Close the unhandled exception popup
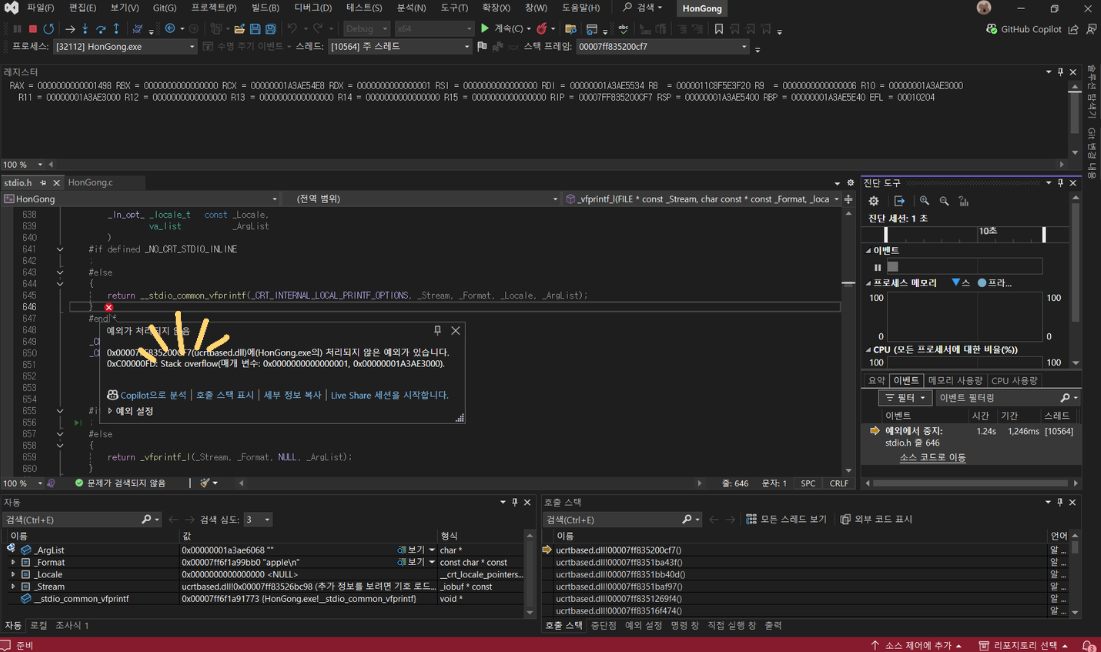Screen dimensions: 1101x652 click(x=456, y=330)
